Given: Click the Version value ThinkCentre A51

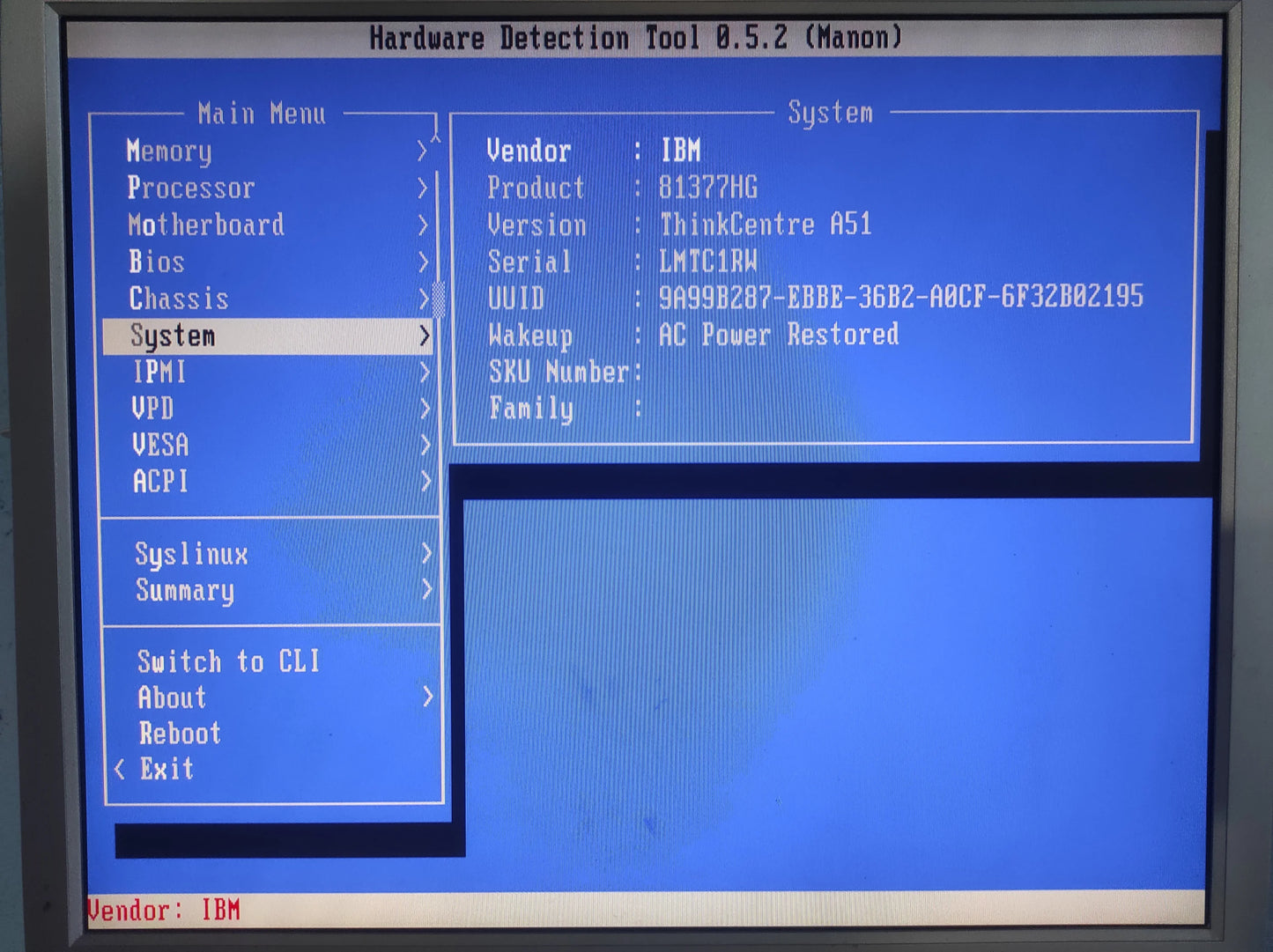Looking at the screenshot, I should point(766,225).
